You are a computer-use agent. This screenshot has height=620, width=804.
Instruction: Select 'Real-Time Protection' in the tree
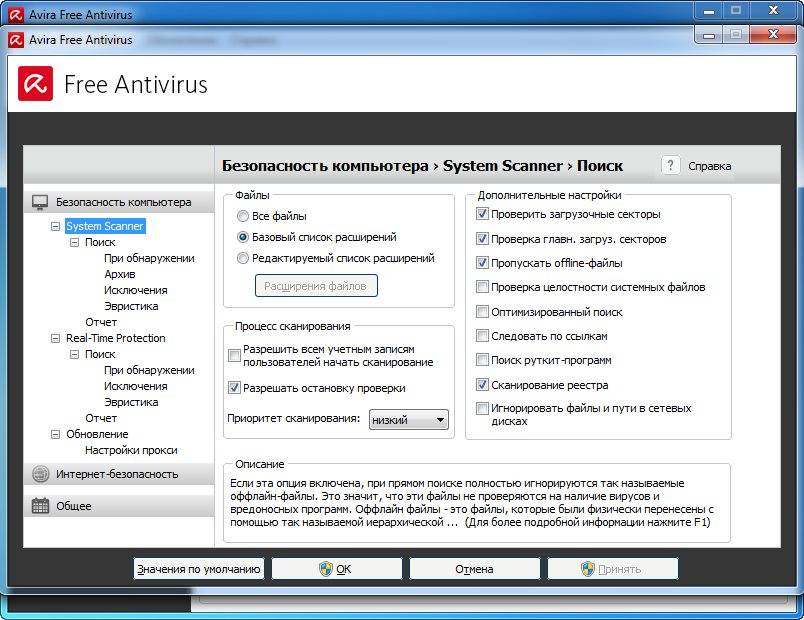coord(116,338)
